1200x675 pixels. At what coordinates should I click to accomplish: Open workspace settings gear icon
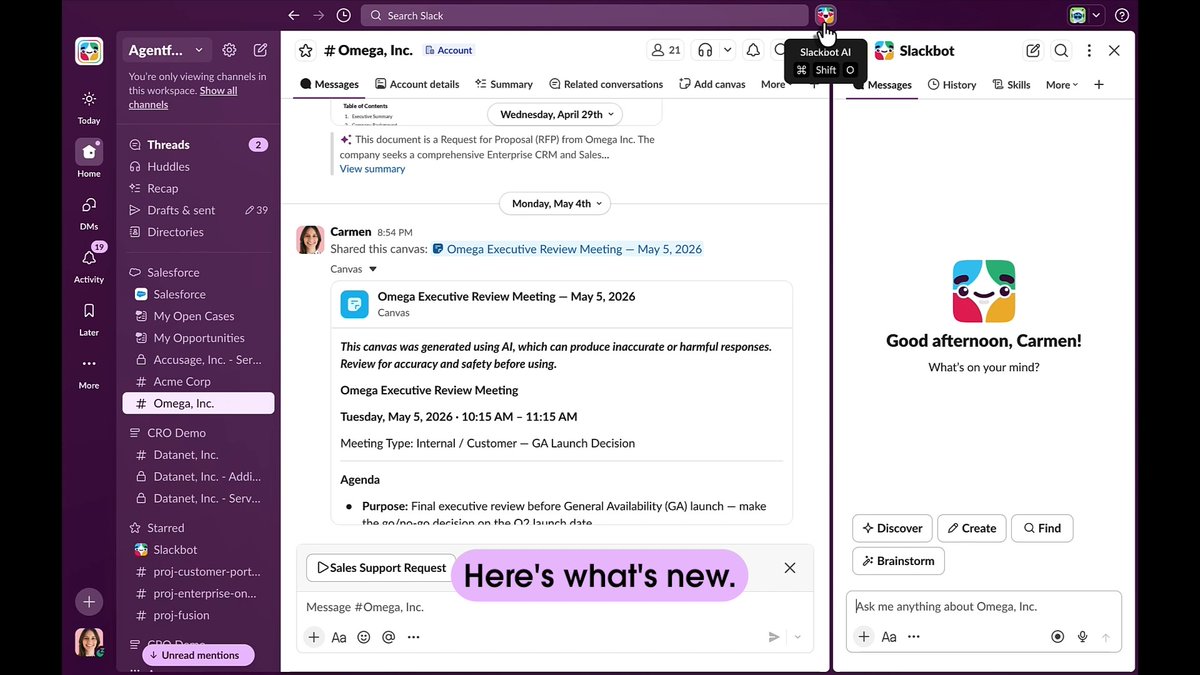tap(229, 50)
